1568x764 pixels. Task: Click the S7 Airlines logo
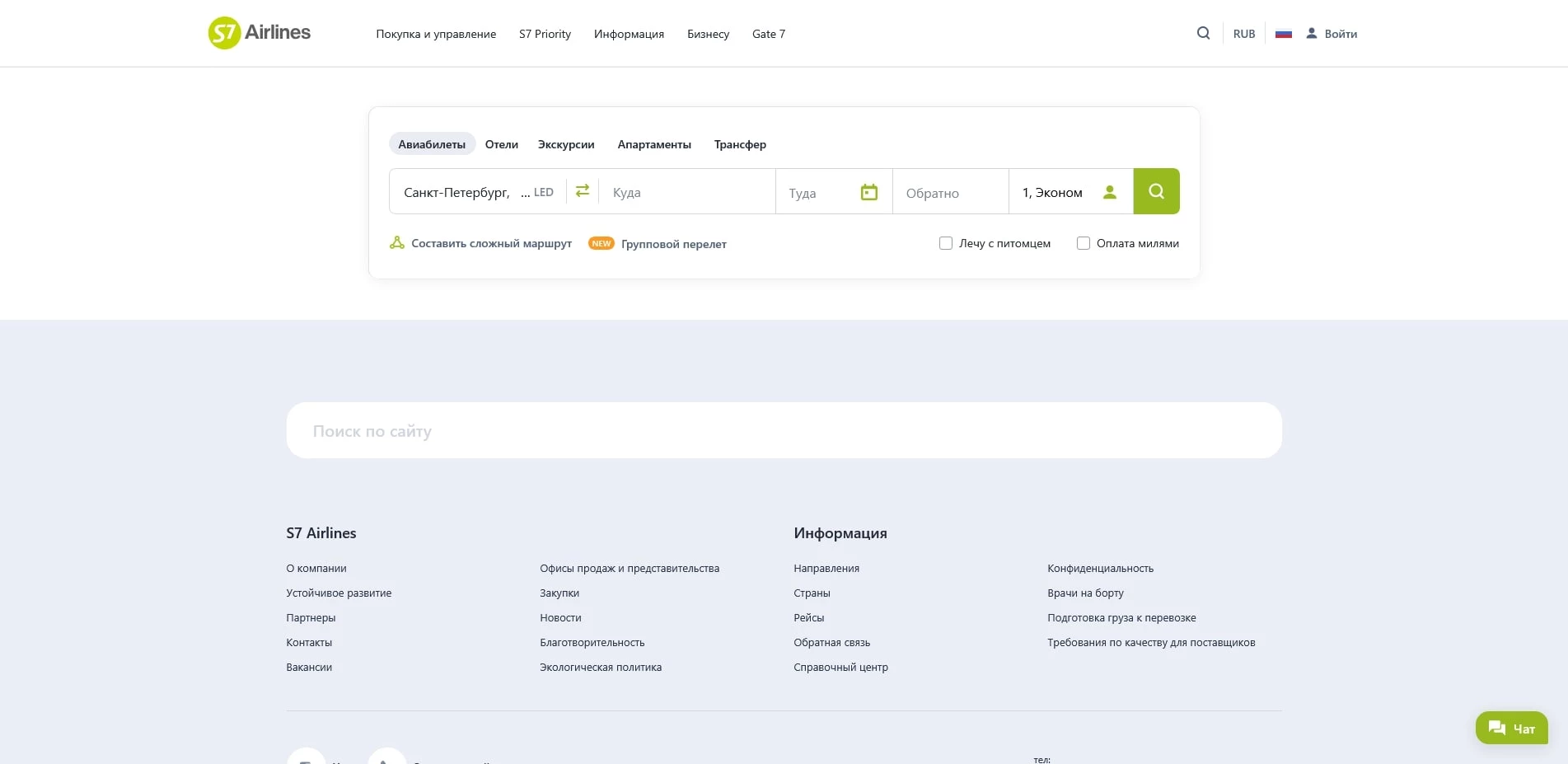click(259, 33)
